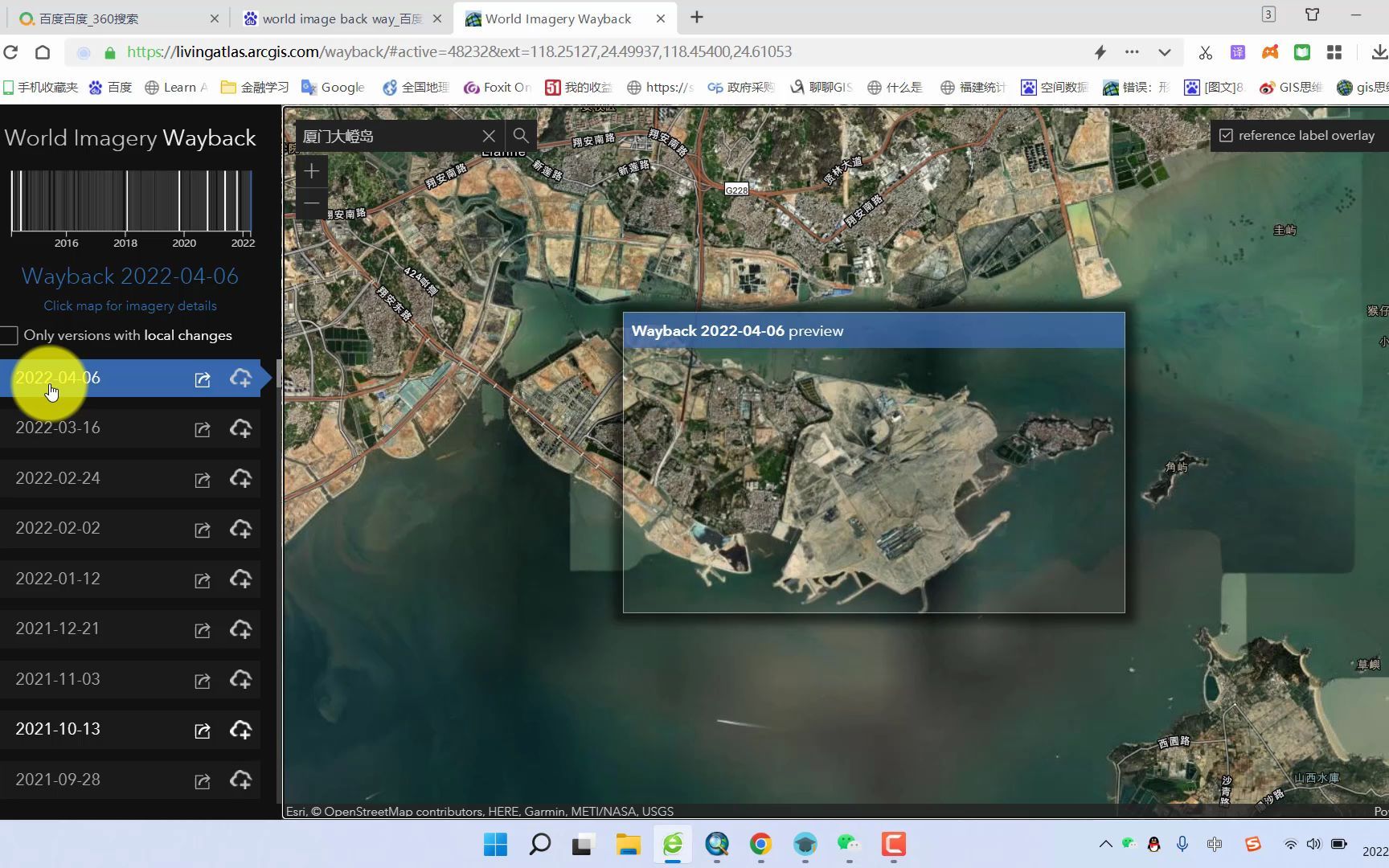The width and height of the screenshot is (1389, 868).
Task: Zoom out on the map
Action: 312,203
